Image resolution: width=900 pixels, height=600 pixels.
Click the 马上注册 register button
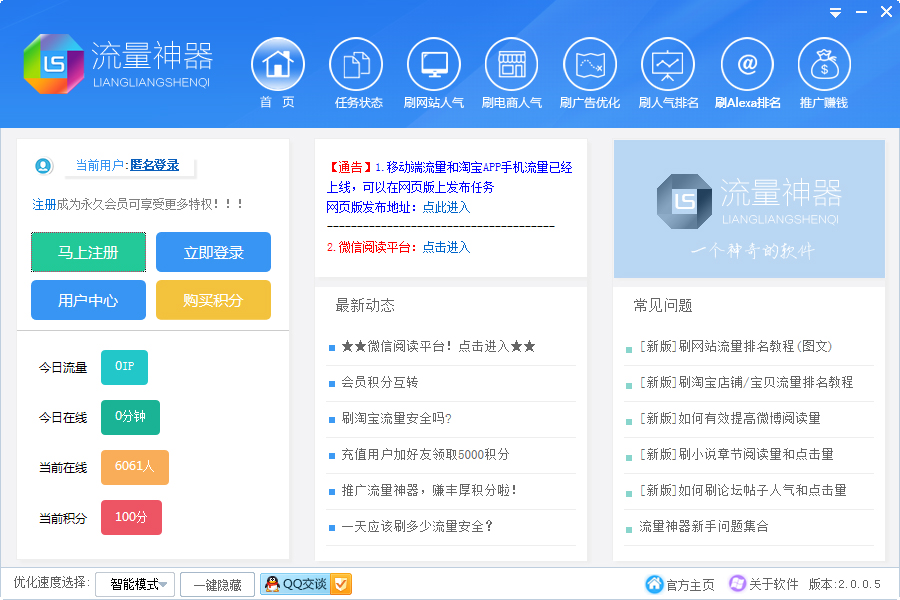(x=88, y=253)
